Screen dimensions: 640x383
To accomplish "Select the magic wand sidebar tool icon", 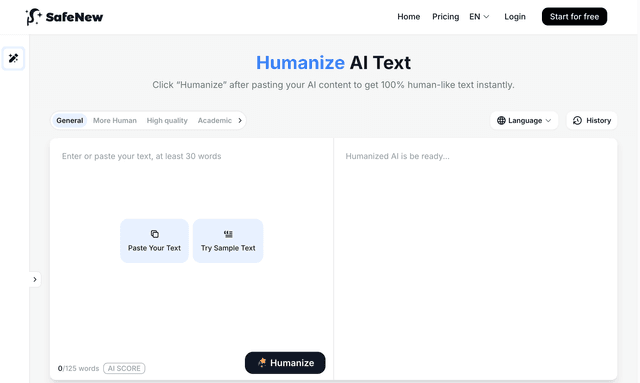I will pos(13,58).
